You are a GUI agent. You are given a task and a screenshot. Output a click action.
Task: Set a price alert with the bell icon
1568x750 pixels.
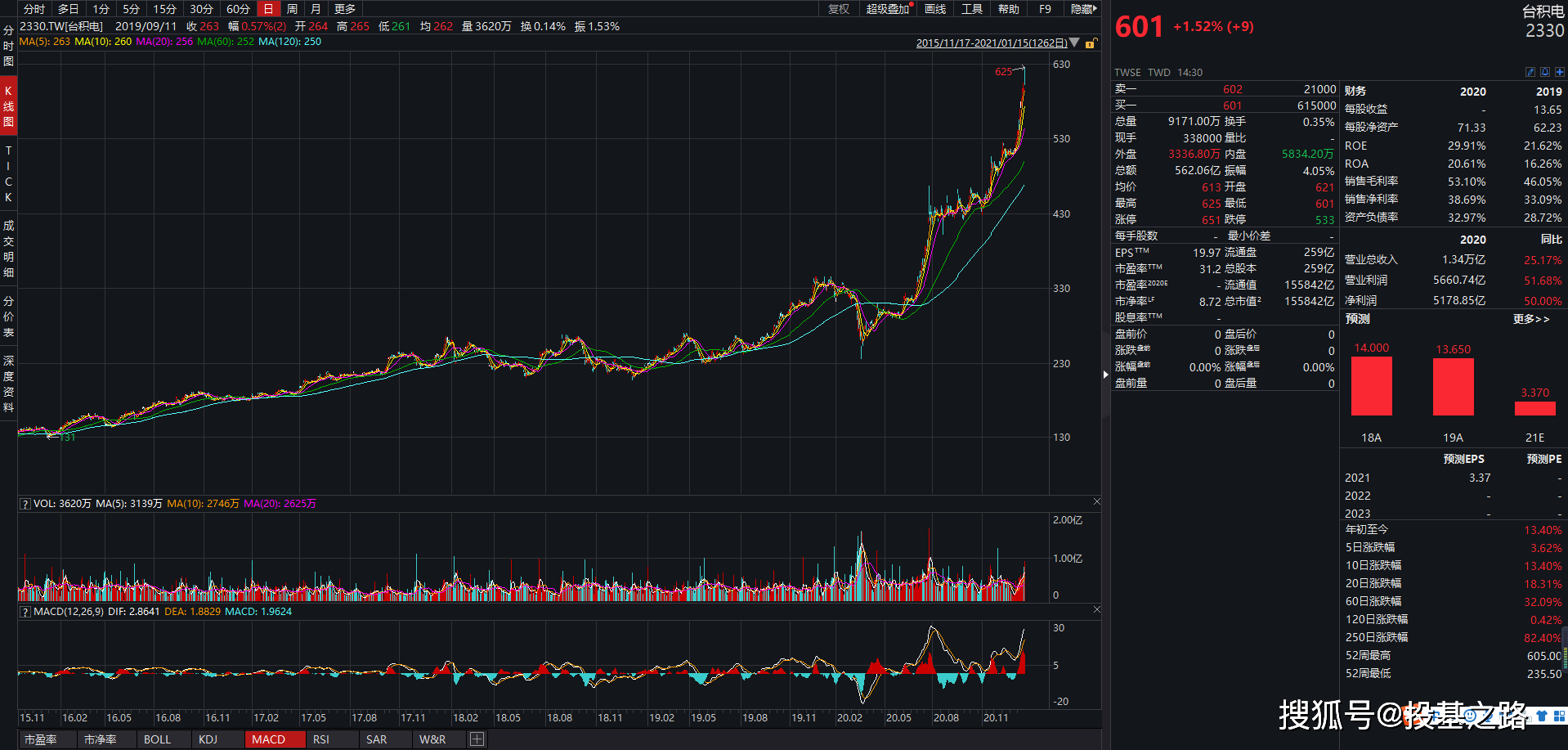1545,72
